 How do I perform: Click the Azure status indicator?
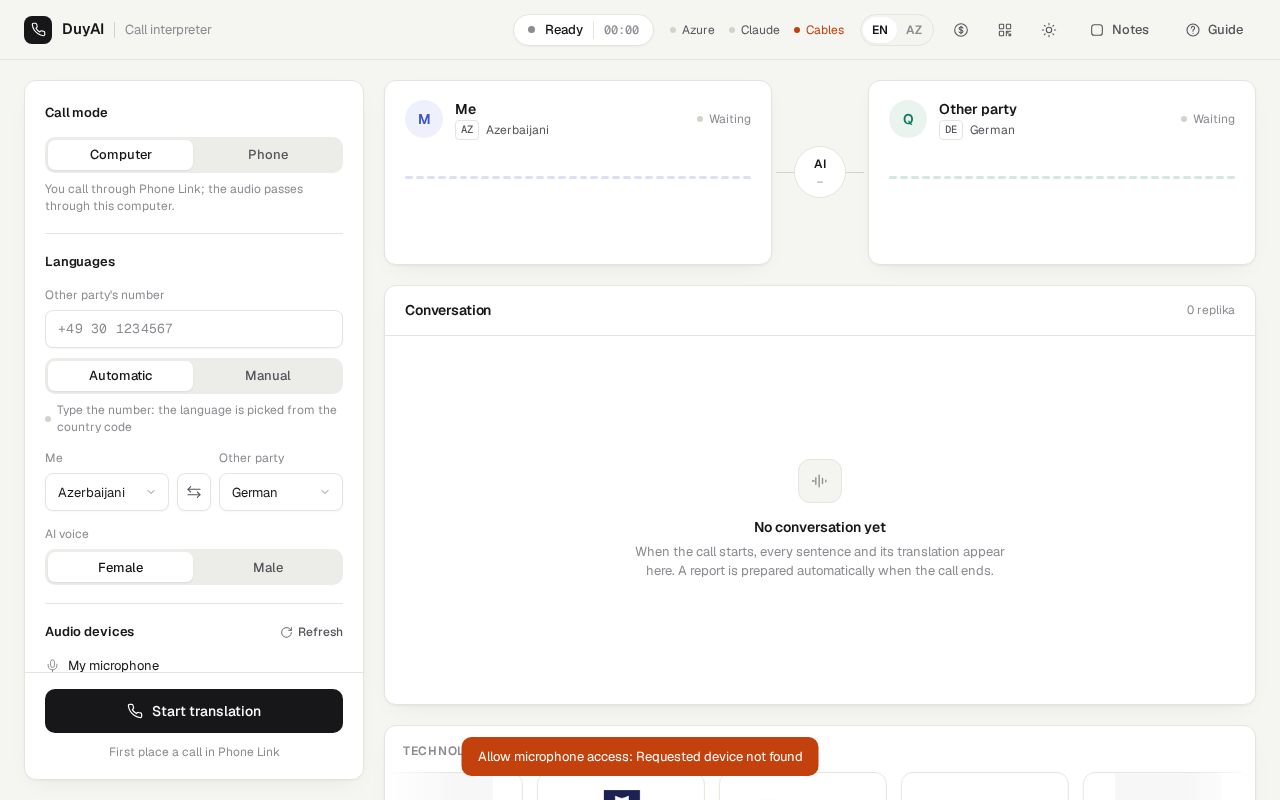pyautogui.click(x=692, y=30)
